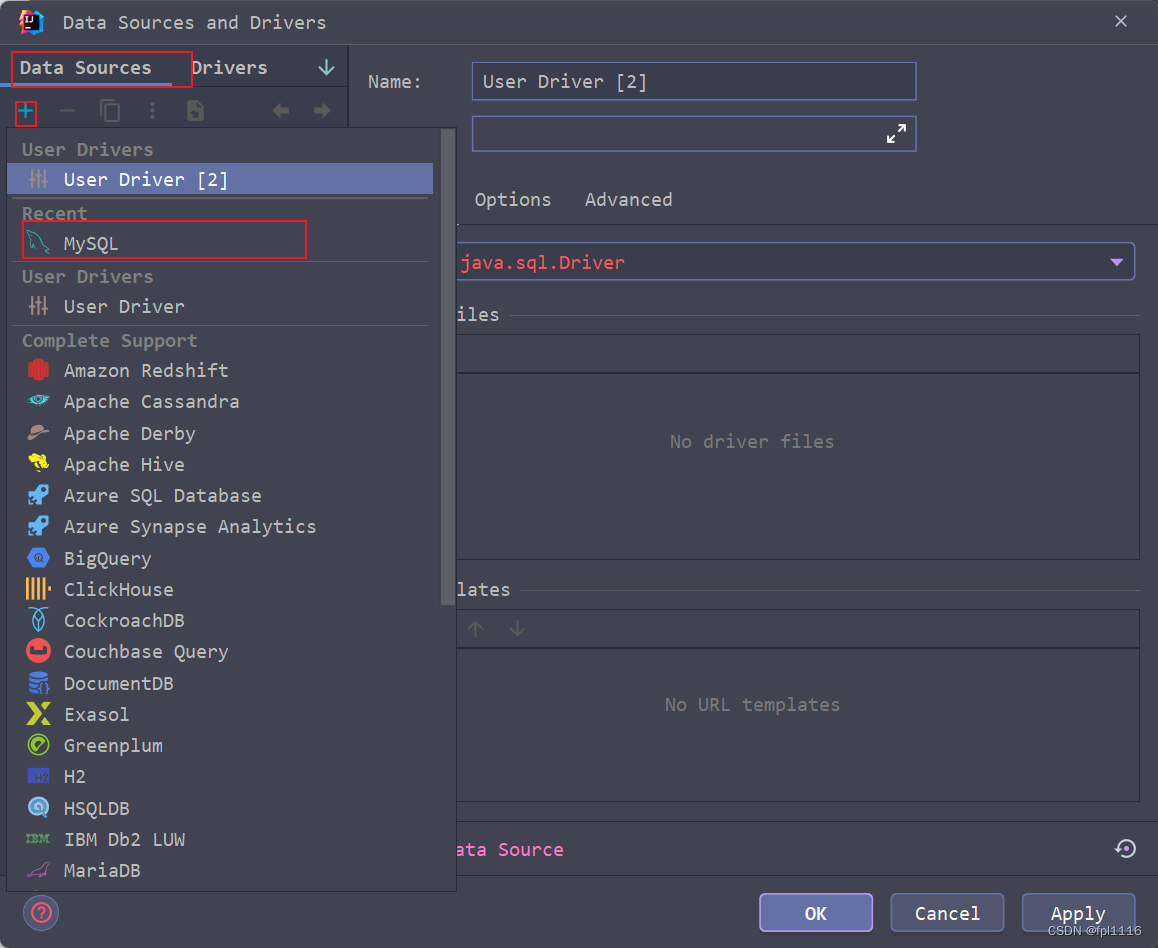Select MariaDB database entry
Image resolution: width=1158 pixels, height=948 pixels.
(220, 870)
